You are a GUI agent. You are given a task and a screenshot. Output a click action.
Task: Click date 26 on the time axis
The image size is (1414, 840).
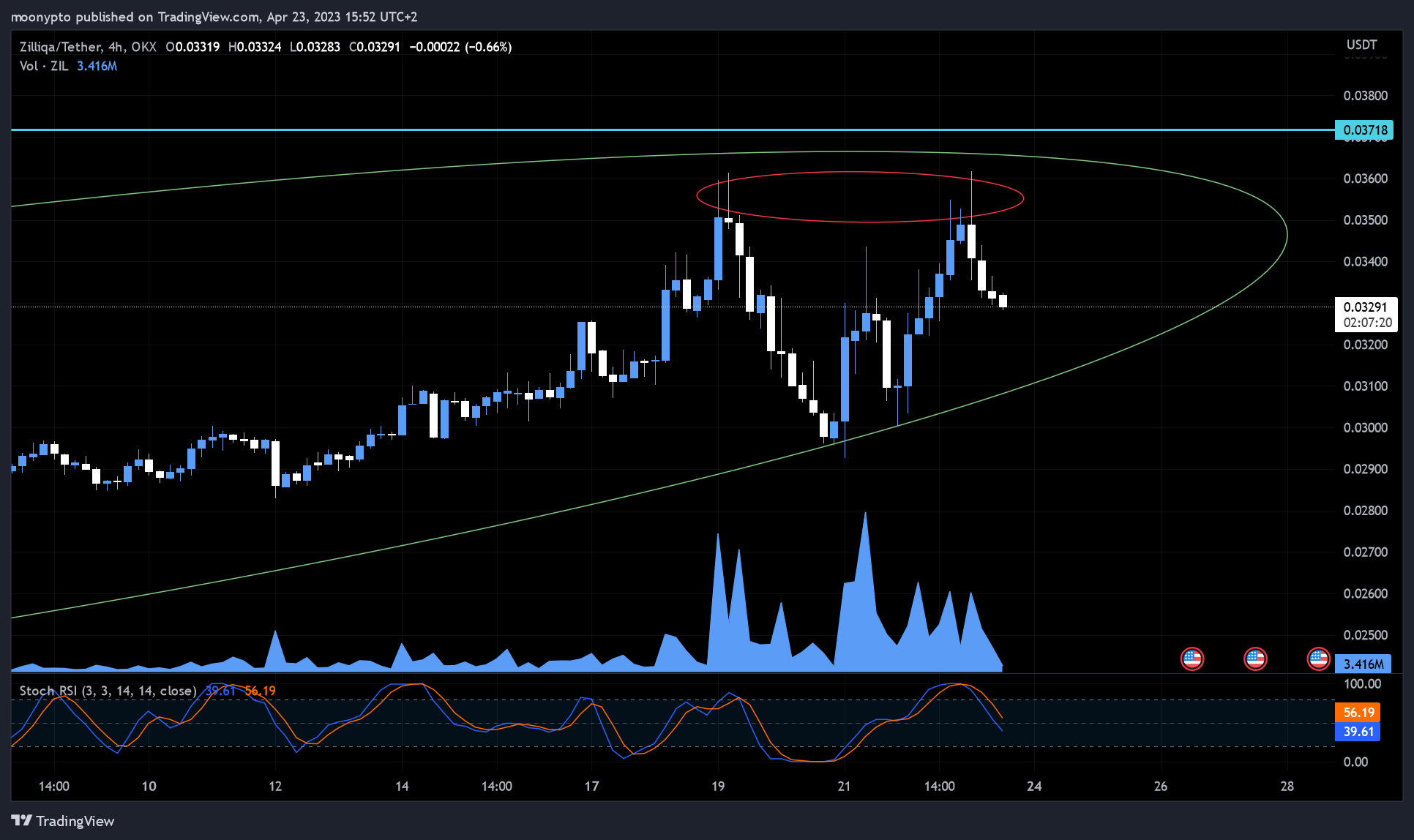click(x=1161, y=787)
